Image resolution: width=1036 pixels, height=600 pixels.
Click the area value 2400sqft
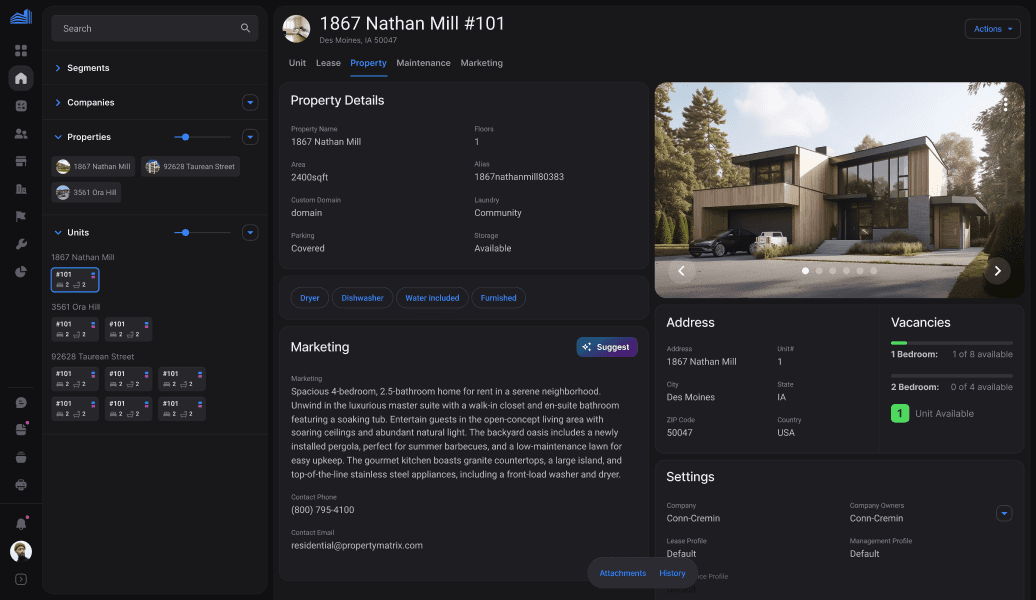click(x=309, y=177)
